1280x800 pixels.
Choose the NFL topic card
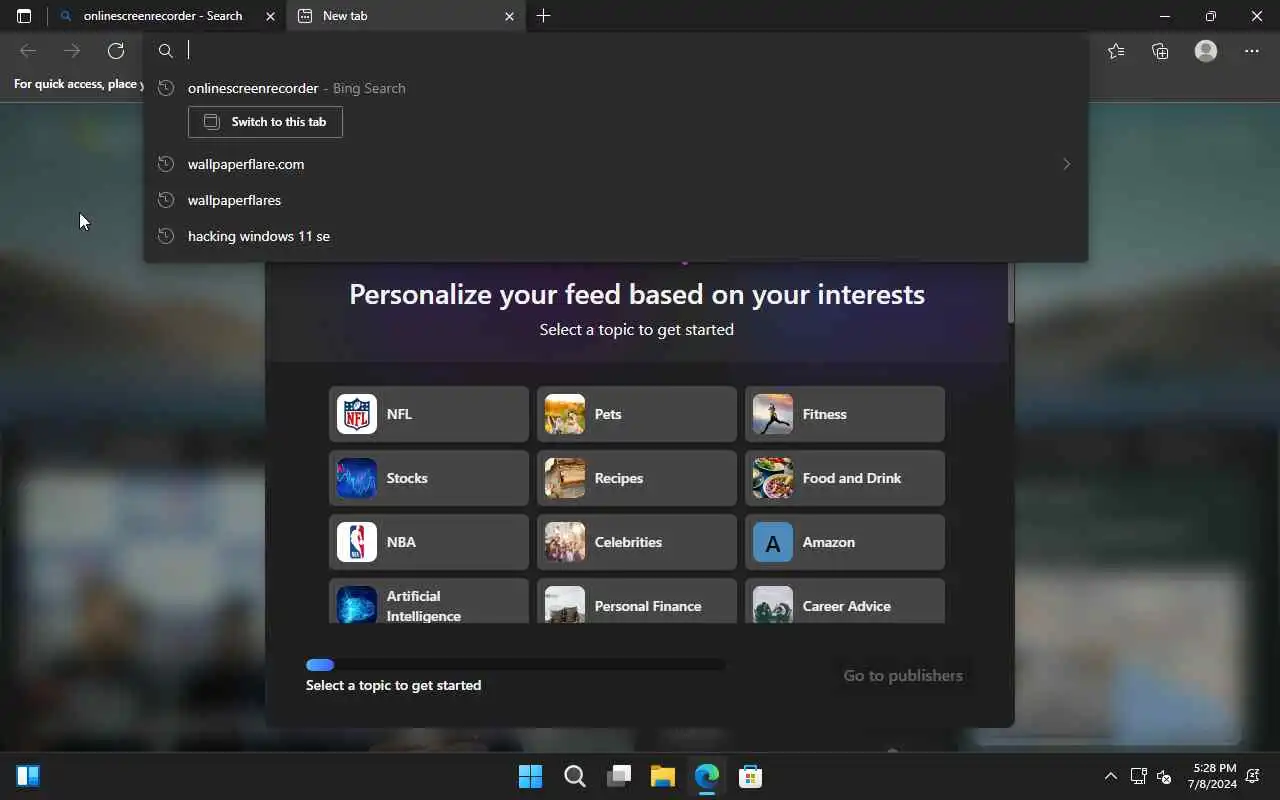point(429,414)
